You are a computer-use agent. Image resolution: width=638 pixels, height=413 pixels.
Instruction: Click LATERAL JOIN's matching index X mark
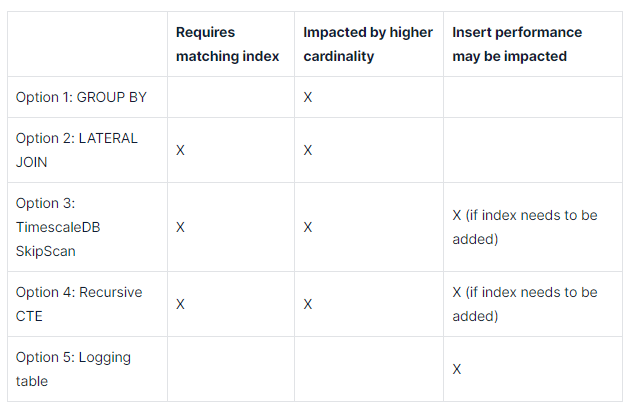[x=180, y=150]
